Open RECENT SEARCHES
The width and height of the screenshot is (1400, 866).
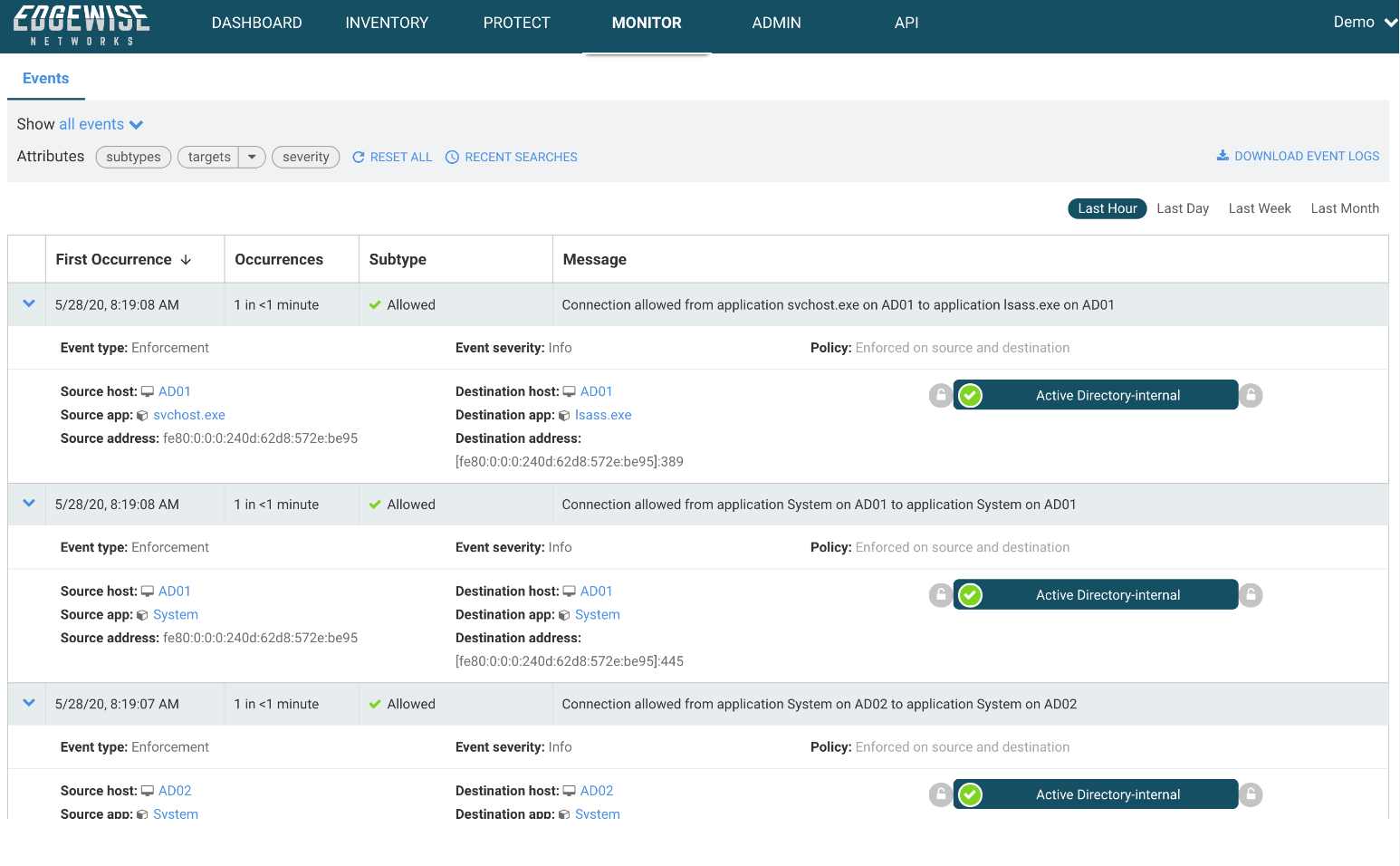[x=512, y=157]
